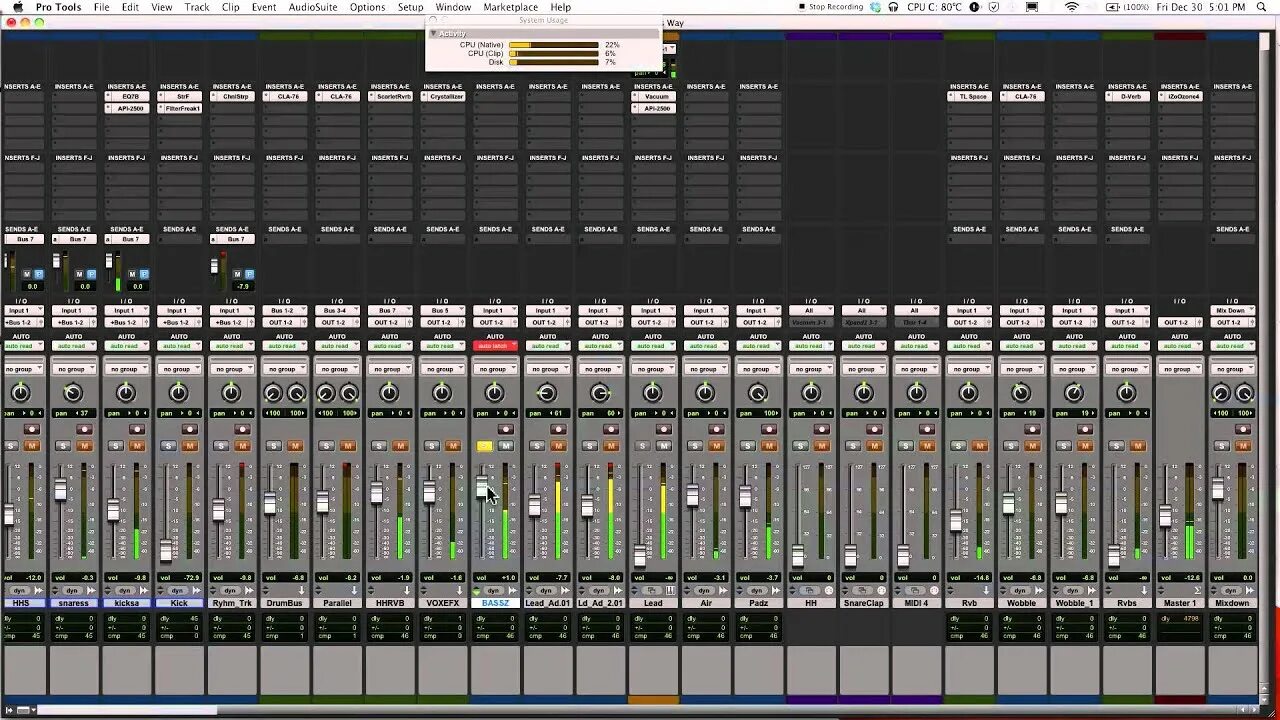The width and height of the screenshot is (1280, 720).
Task: Open the no group selector on the Kick track
Action: 178,369
